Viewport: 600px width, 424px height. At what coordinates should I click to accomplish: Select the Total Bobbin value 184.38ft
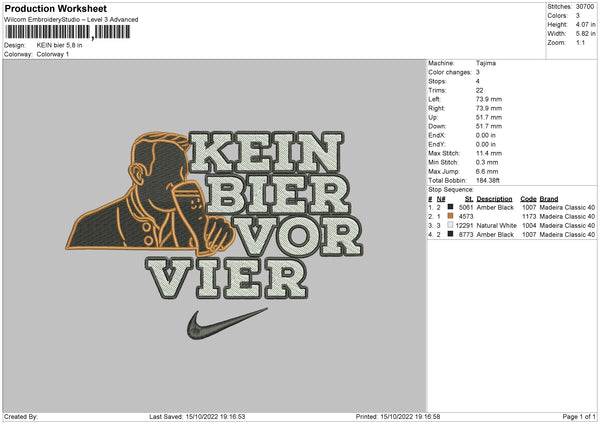(488, 180)
